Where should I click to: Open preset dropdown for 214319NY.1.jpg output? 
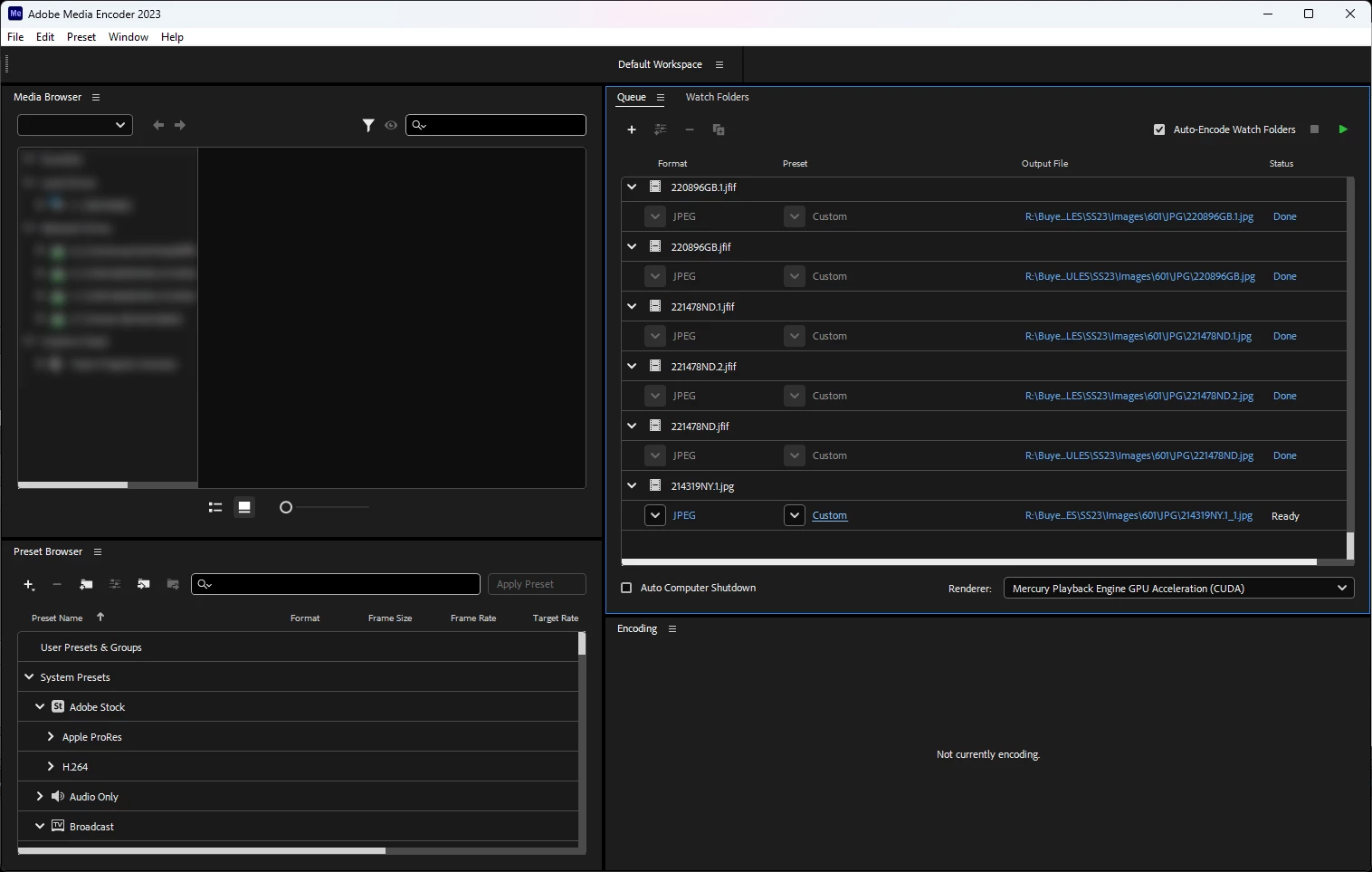coord(795,515)
